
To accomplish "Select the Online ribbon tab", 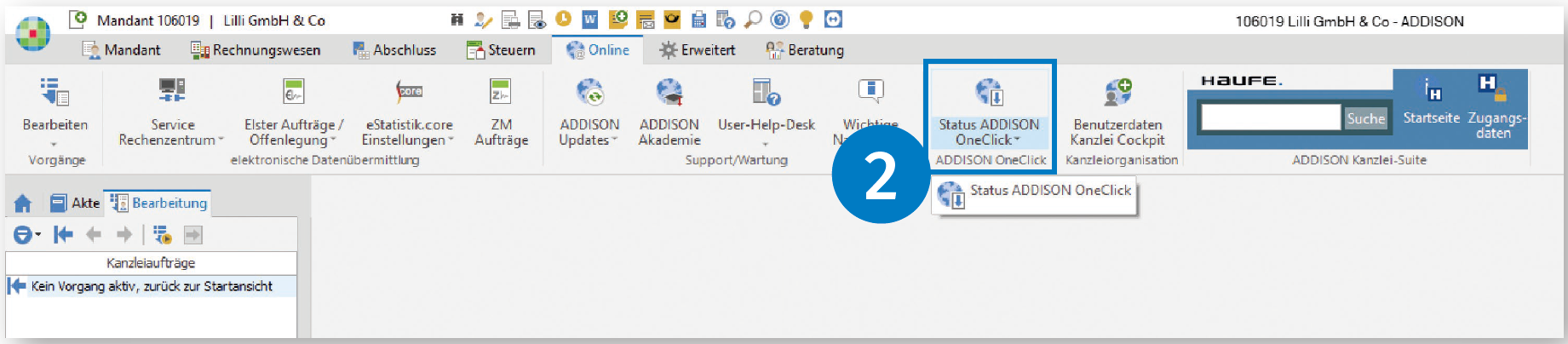I will (598, 50).
